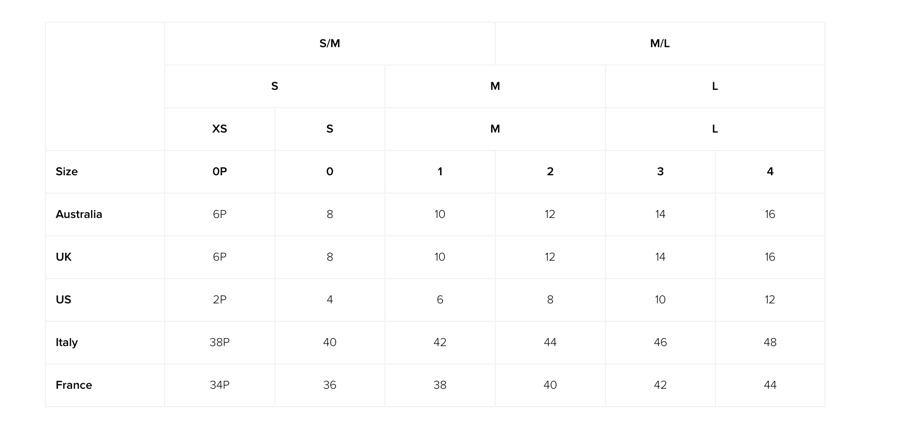
Task: Click the S/M column group header
Action: pyautogui.click(x=329, y=44)
